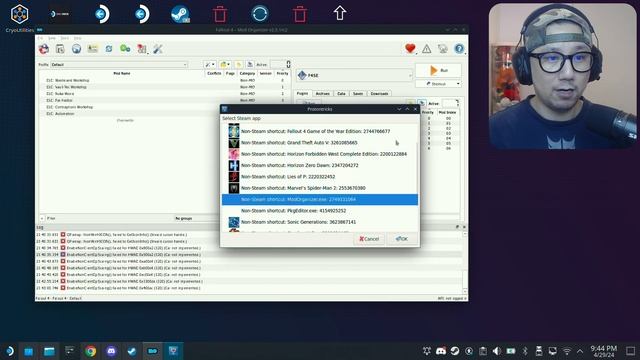
Task: Switch to the Plugins tab
Action: [x=302, y=93]
